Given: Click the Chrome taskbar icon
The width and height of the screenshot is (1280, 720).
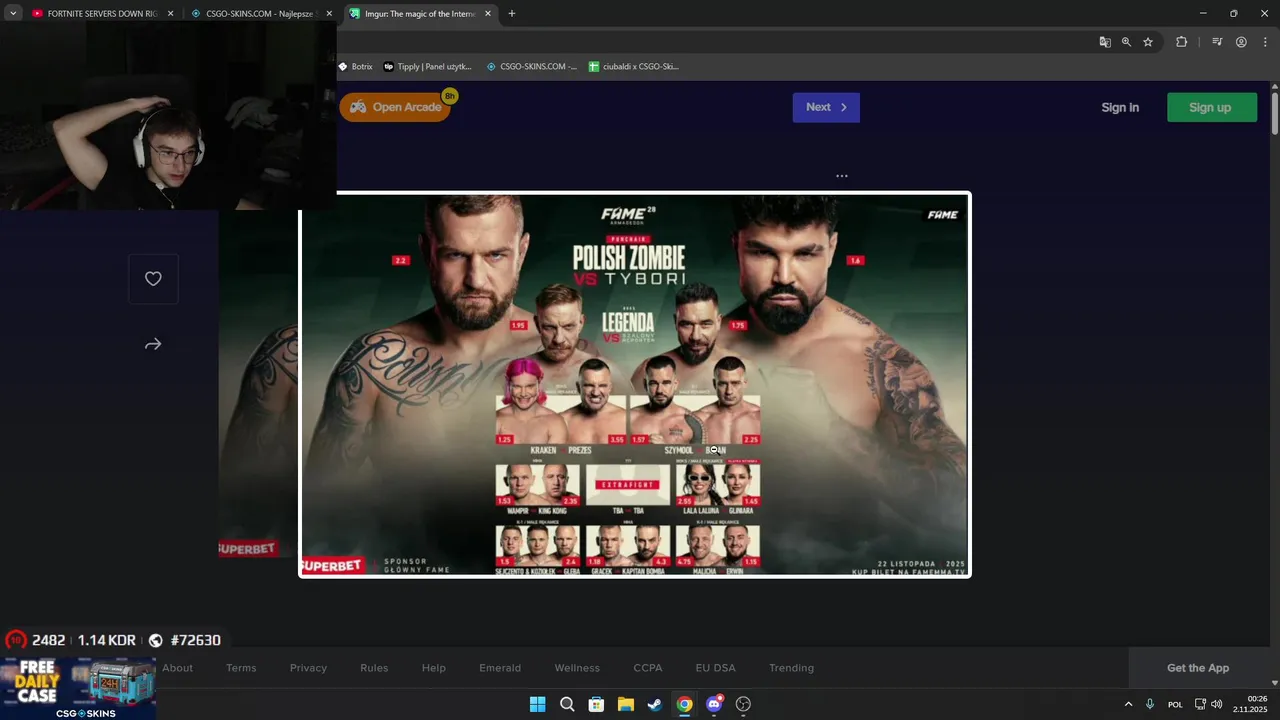Looking at the screenshot, I should (684, 704).
